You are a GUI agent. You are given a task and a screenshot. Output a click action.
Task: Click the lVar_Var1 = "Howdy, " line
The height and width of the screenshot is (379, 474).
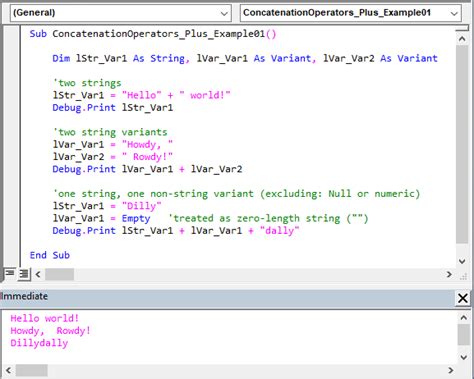tap(113, 145)
